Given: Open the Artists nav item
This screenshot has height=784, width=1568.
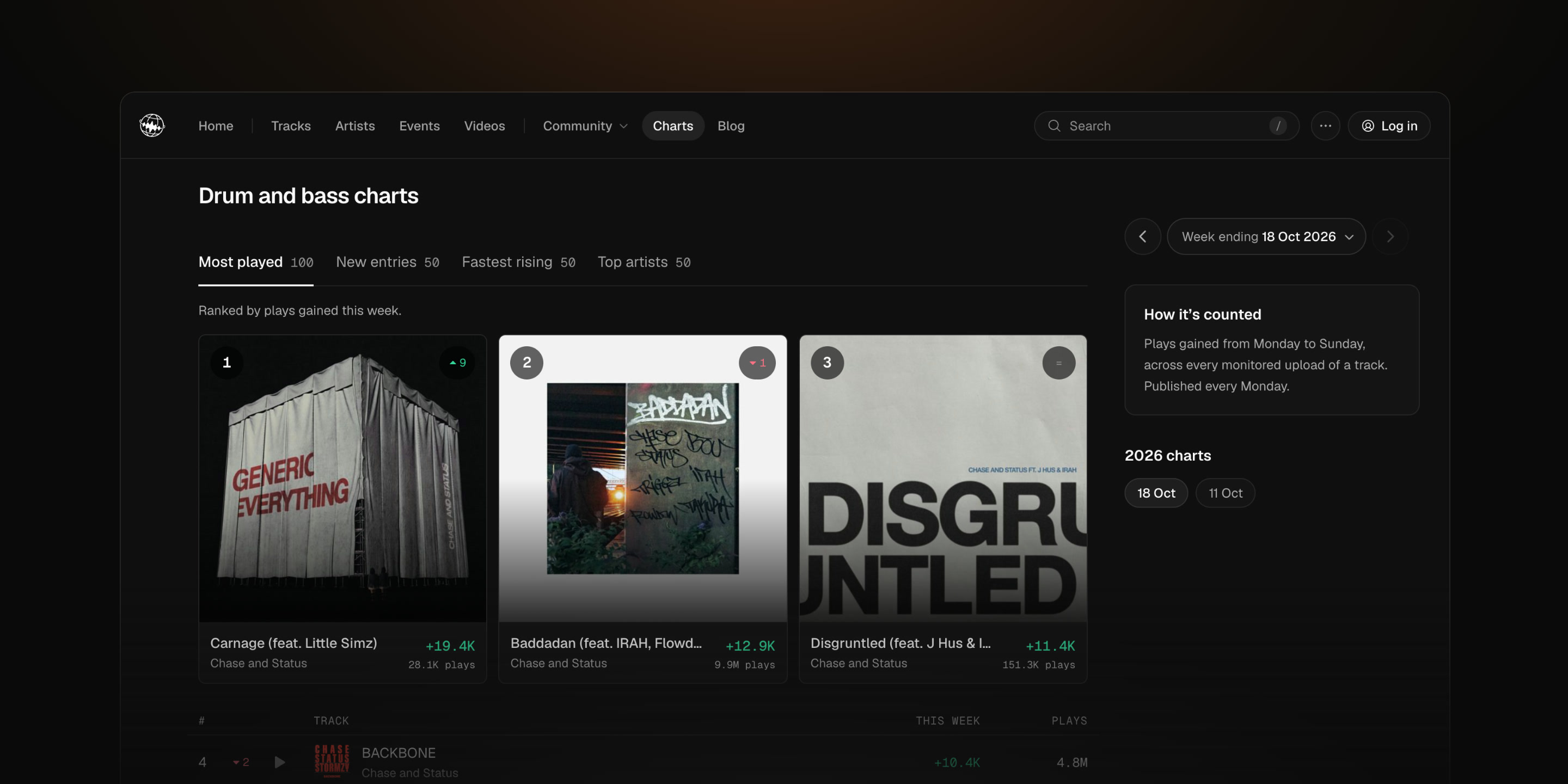Looking at the screenshot, I should point(355,125).
